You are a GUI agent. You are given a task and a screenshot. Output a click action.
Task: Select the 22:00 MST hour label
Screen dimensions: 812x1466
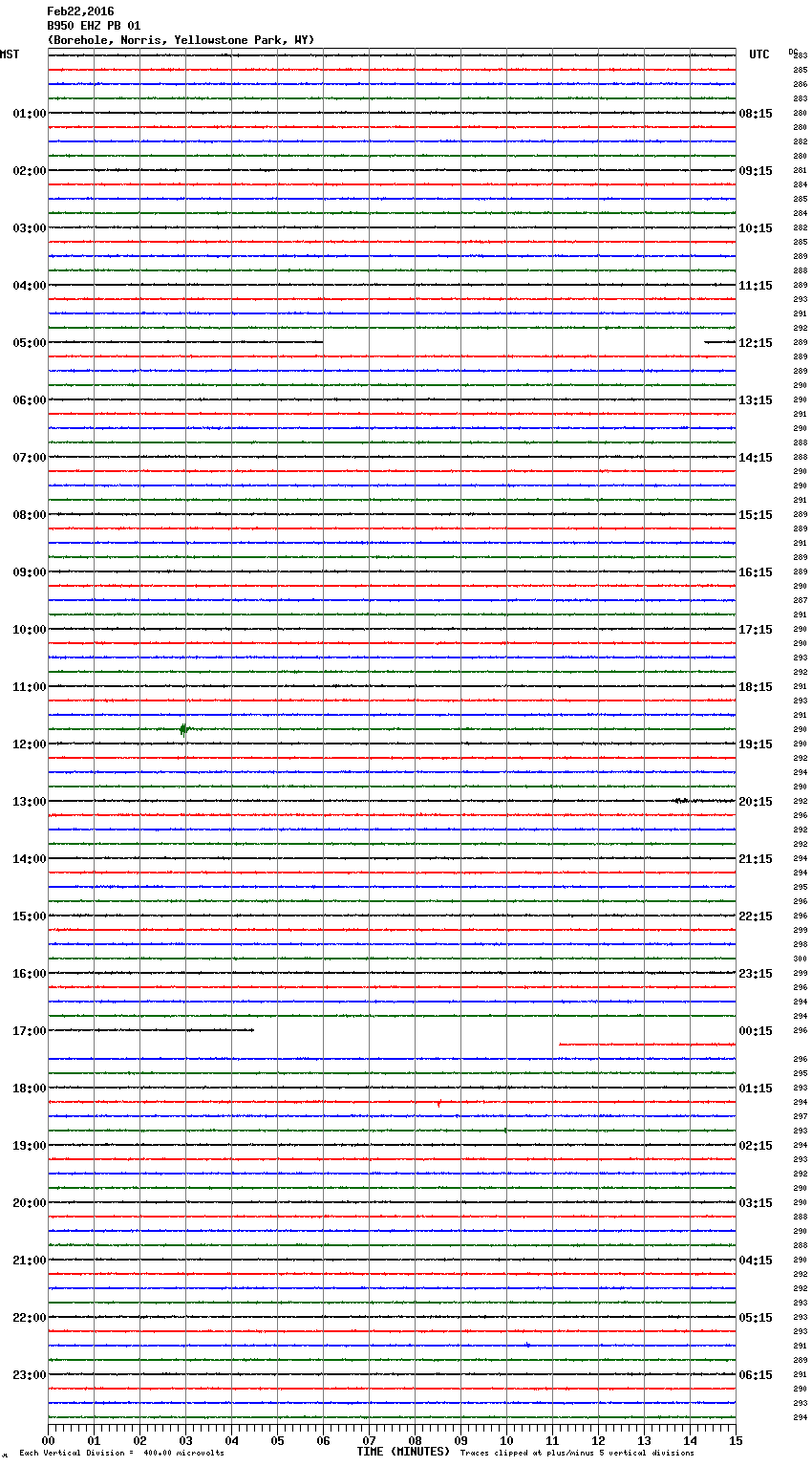(x=30, y=1318)
